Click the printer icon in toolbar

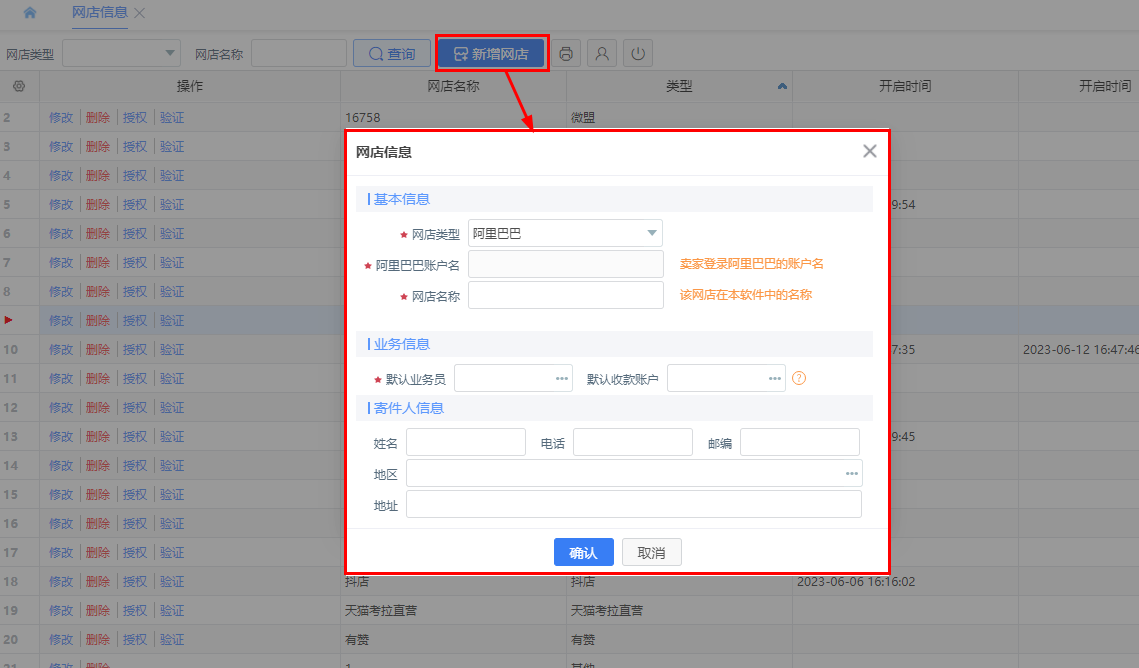(566, 53)
